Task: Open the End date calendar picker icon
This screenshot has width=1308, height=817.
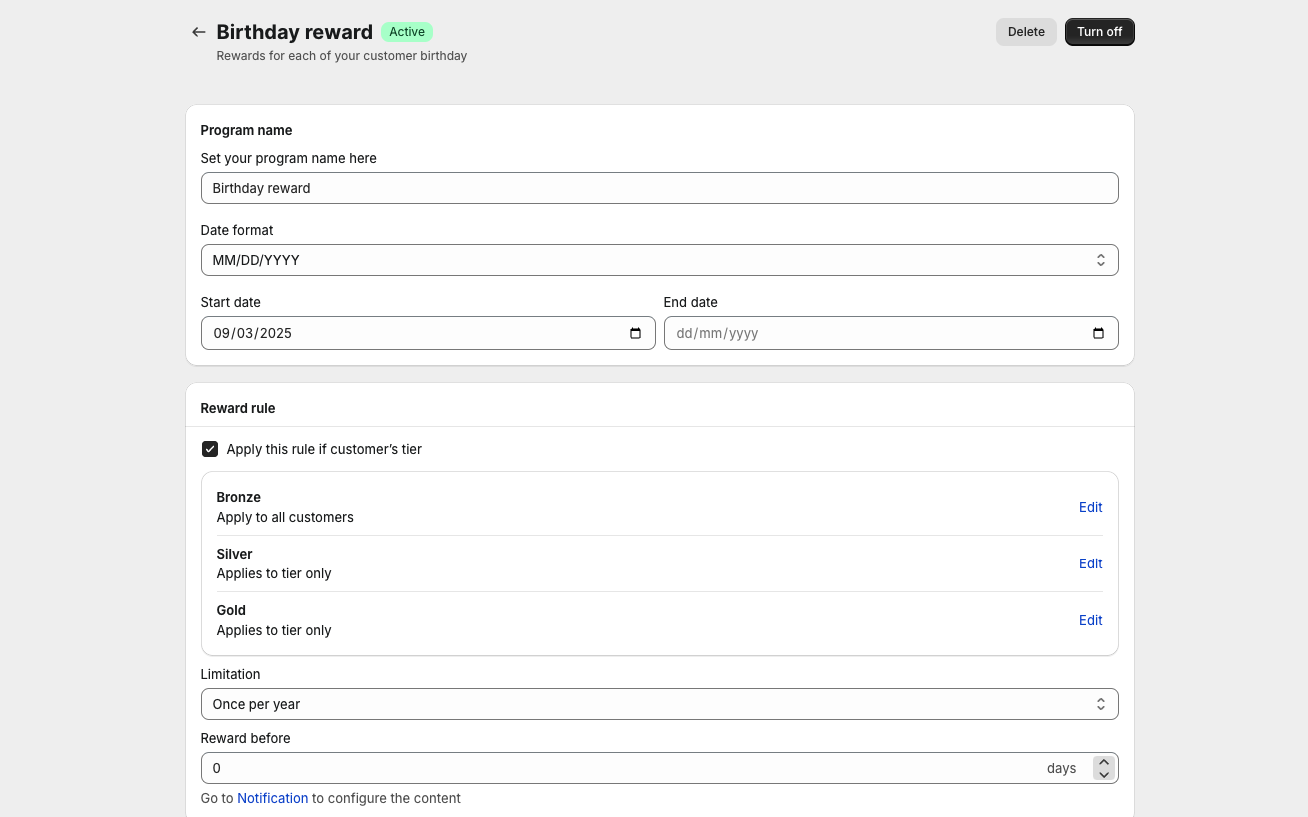Action: [x=1098, y=333]
